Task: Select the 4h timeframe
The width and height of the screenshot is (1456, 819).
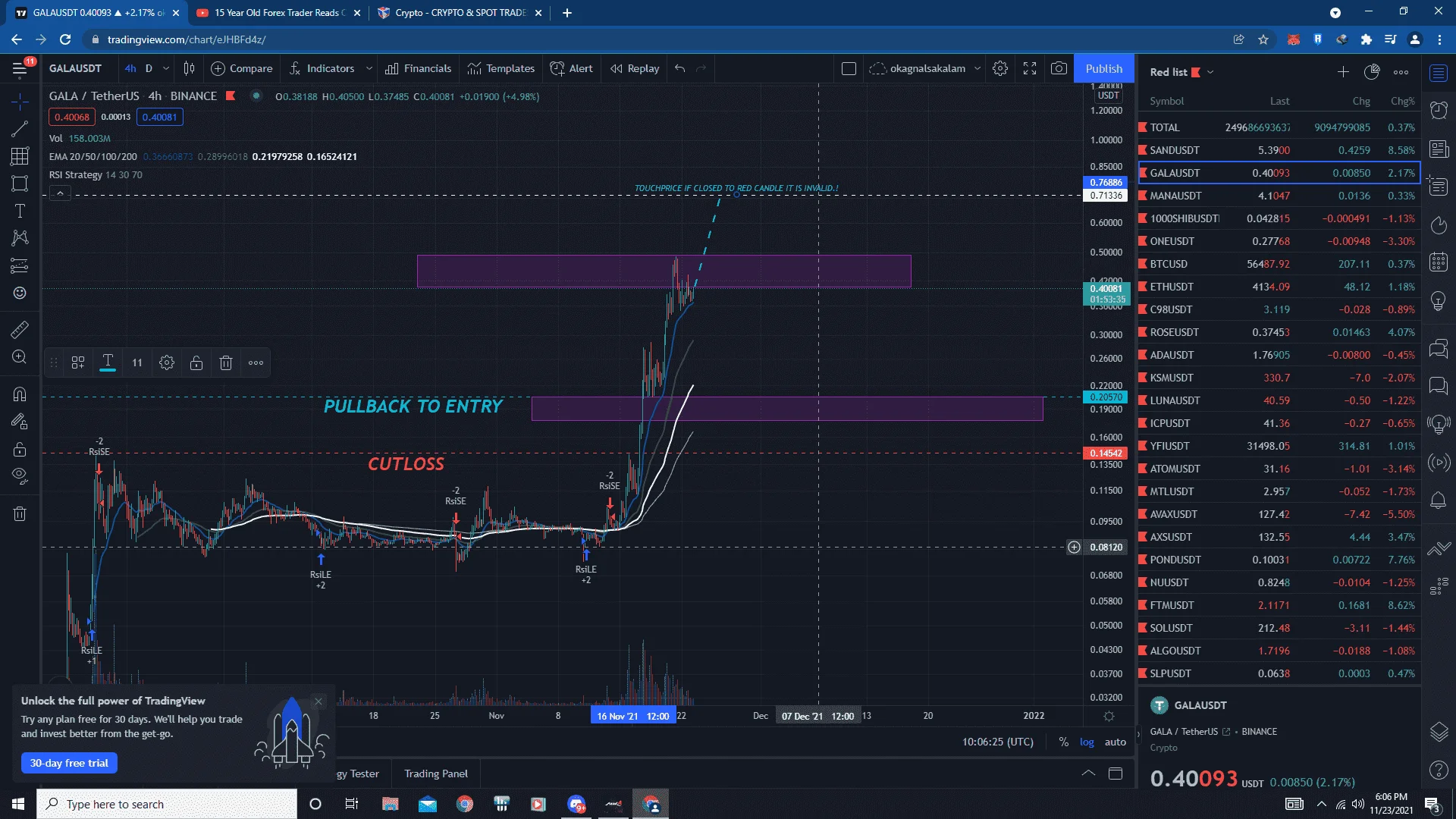Action: [130, 68]
